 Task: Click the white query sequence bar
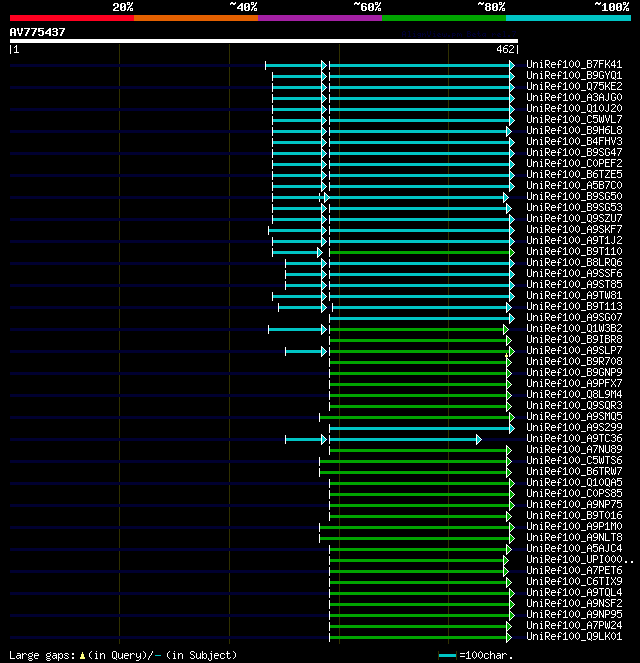tap(264, 41)
